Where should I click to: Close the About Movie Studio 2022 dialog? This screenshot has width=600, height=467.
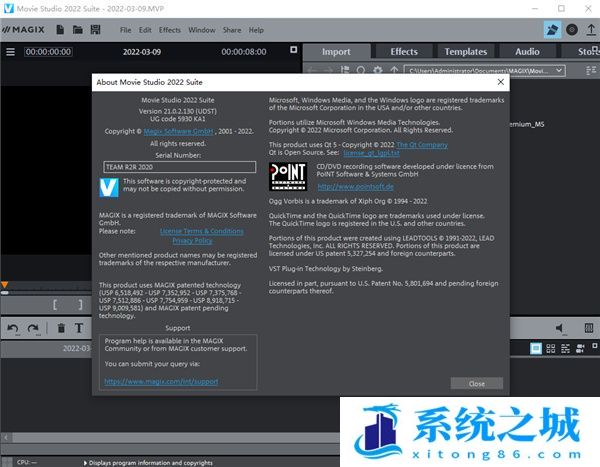501,82
